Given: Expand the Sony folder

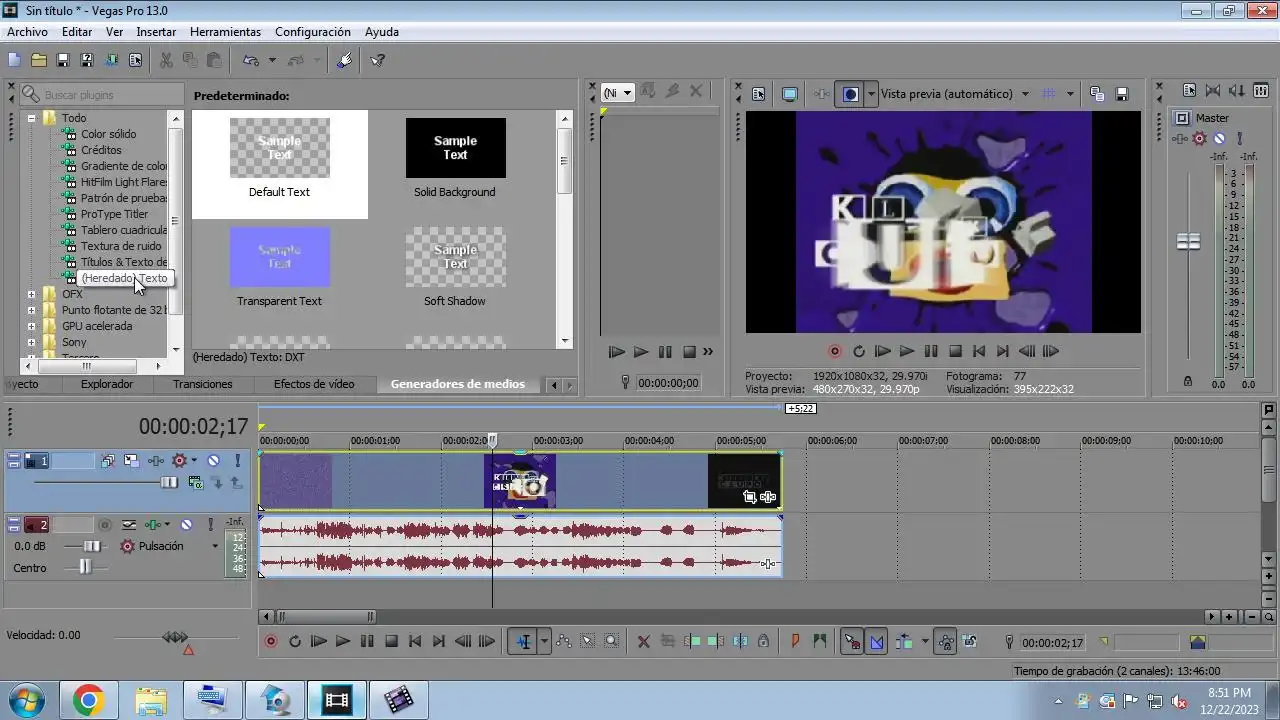Looking at the screenshot, I should (31, 342).
